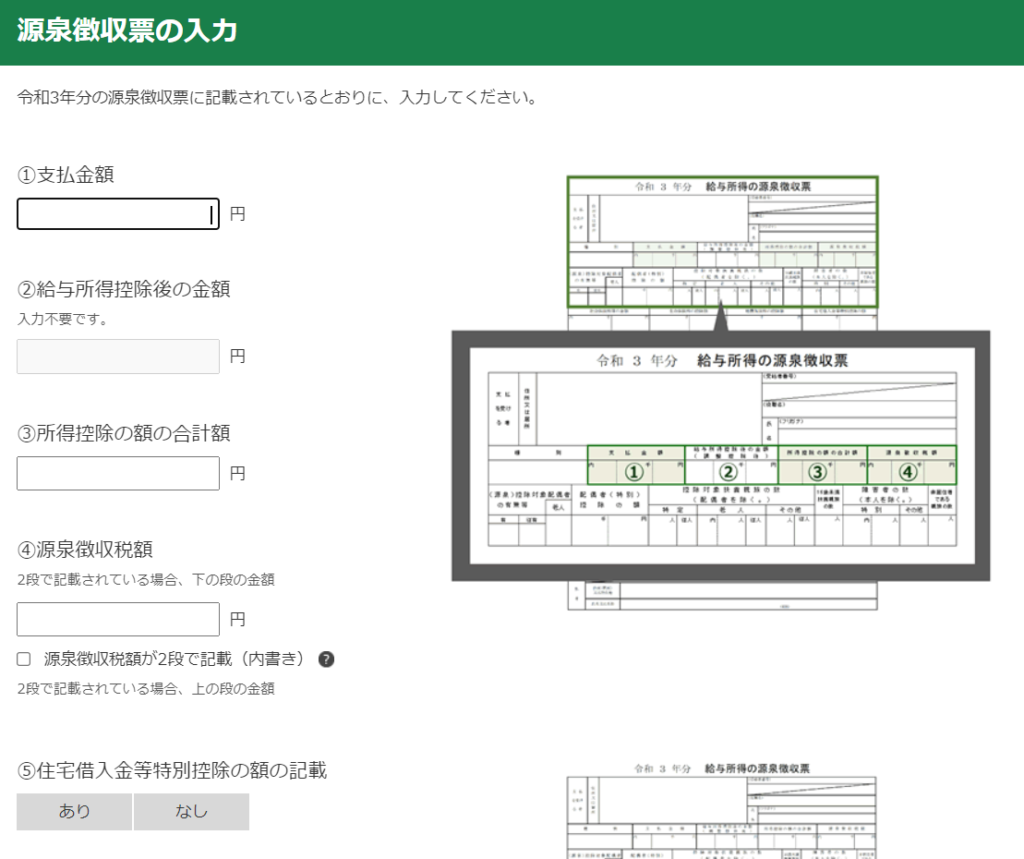Click the ③所得控除の額の合計額 label

point(123,433)
